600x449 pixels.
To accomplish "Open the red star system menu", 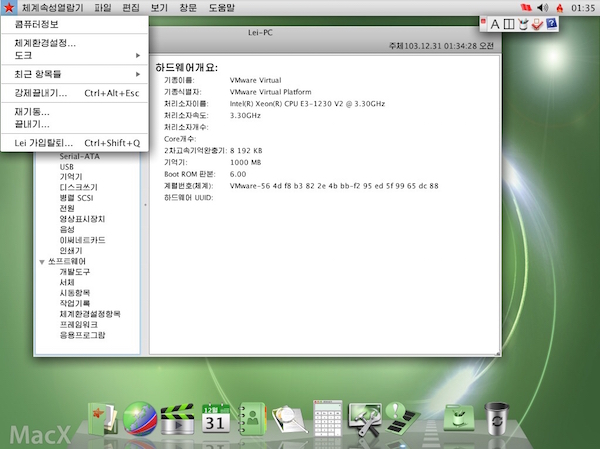I will 8,7.
